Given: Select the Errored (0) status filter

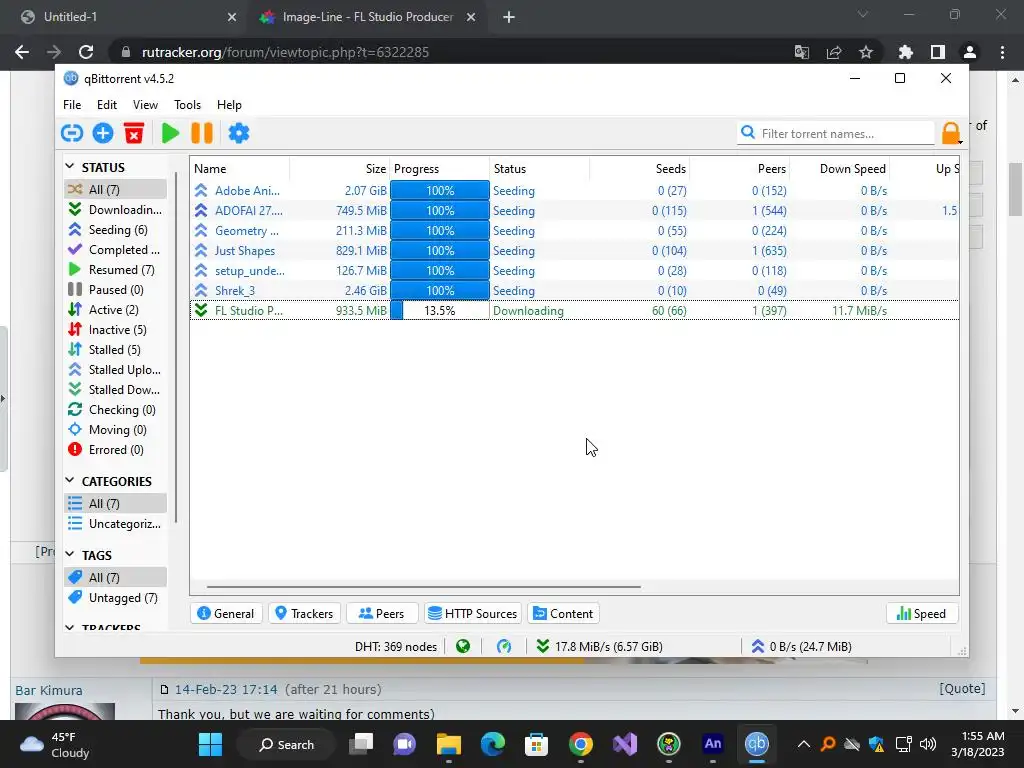Looking at the screenshot, I should tap(116, 450).
